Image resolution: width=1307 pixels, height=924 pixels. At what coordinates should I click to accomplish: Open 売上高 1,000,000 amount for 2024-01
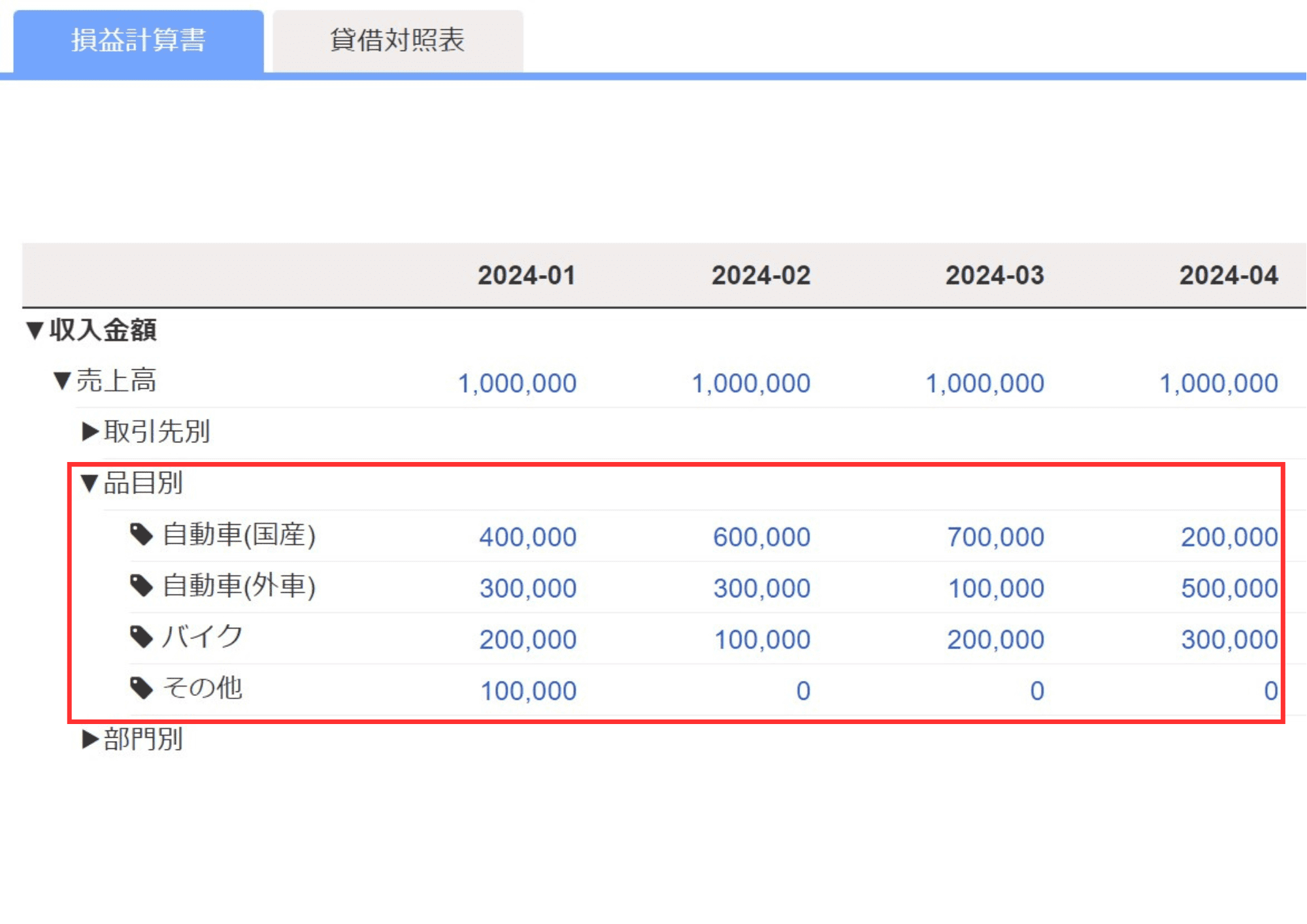(517, 384)
